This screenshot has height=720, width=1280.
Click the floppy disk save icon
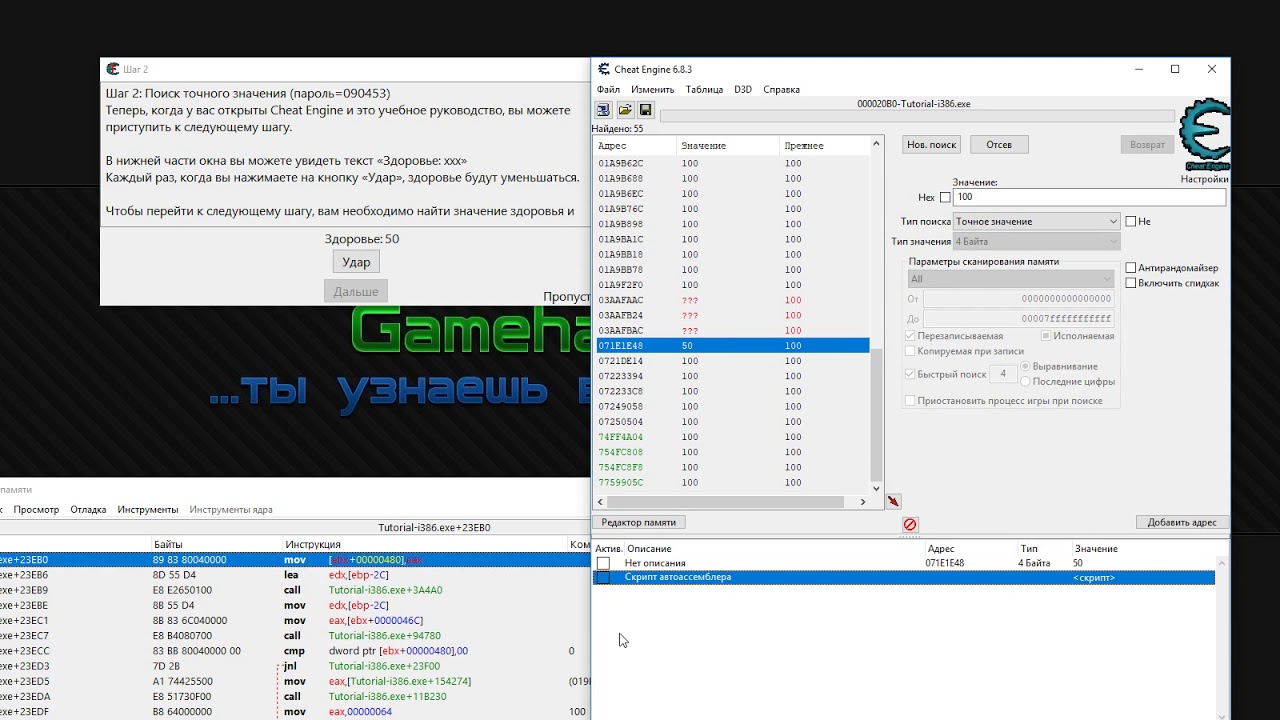click(x=645, y=110)
